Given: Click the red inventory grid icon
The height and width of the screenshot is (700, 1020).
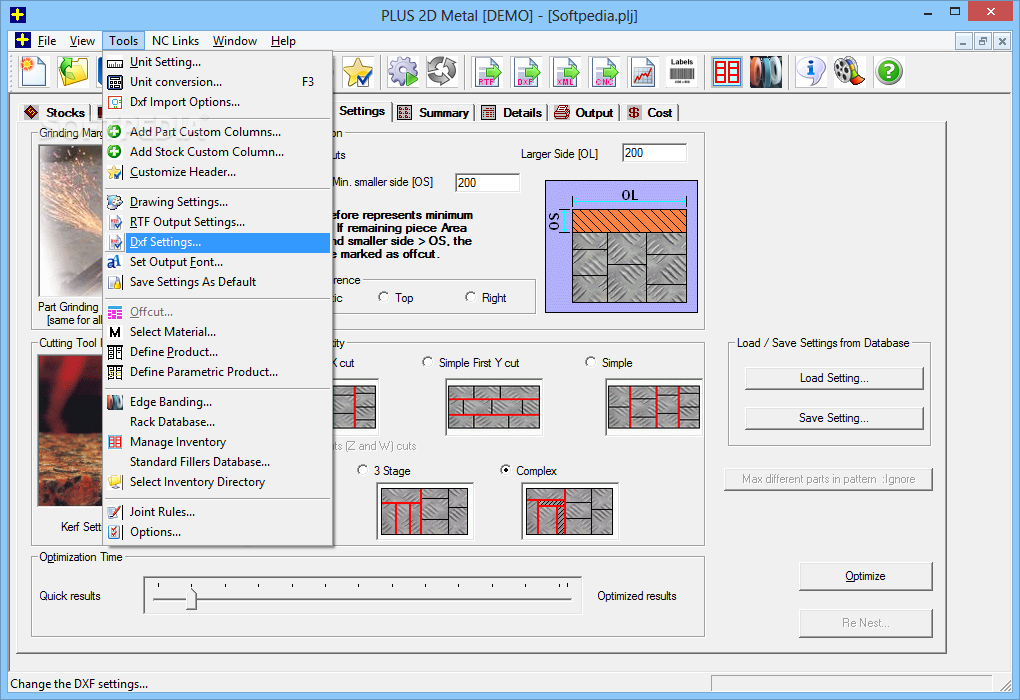Looking at the screenshot, I should [x=727, y=72].
